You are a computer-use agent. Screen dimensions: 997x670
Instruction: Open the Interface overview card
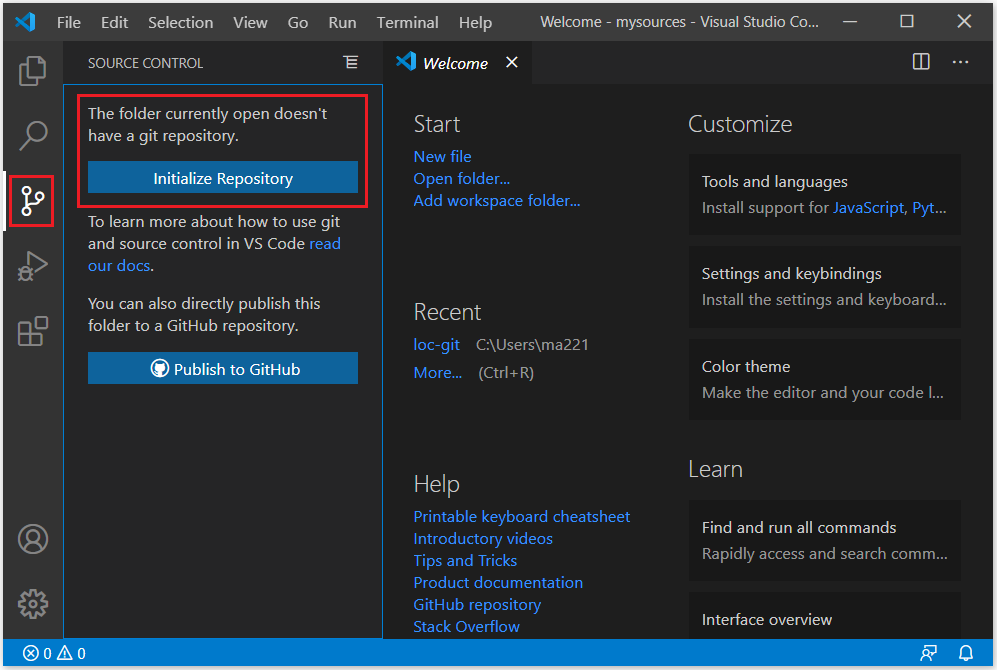(825, 616)
